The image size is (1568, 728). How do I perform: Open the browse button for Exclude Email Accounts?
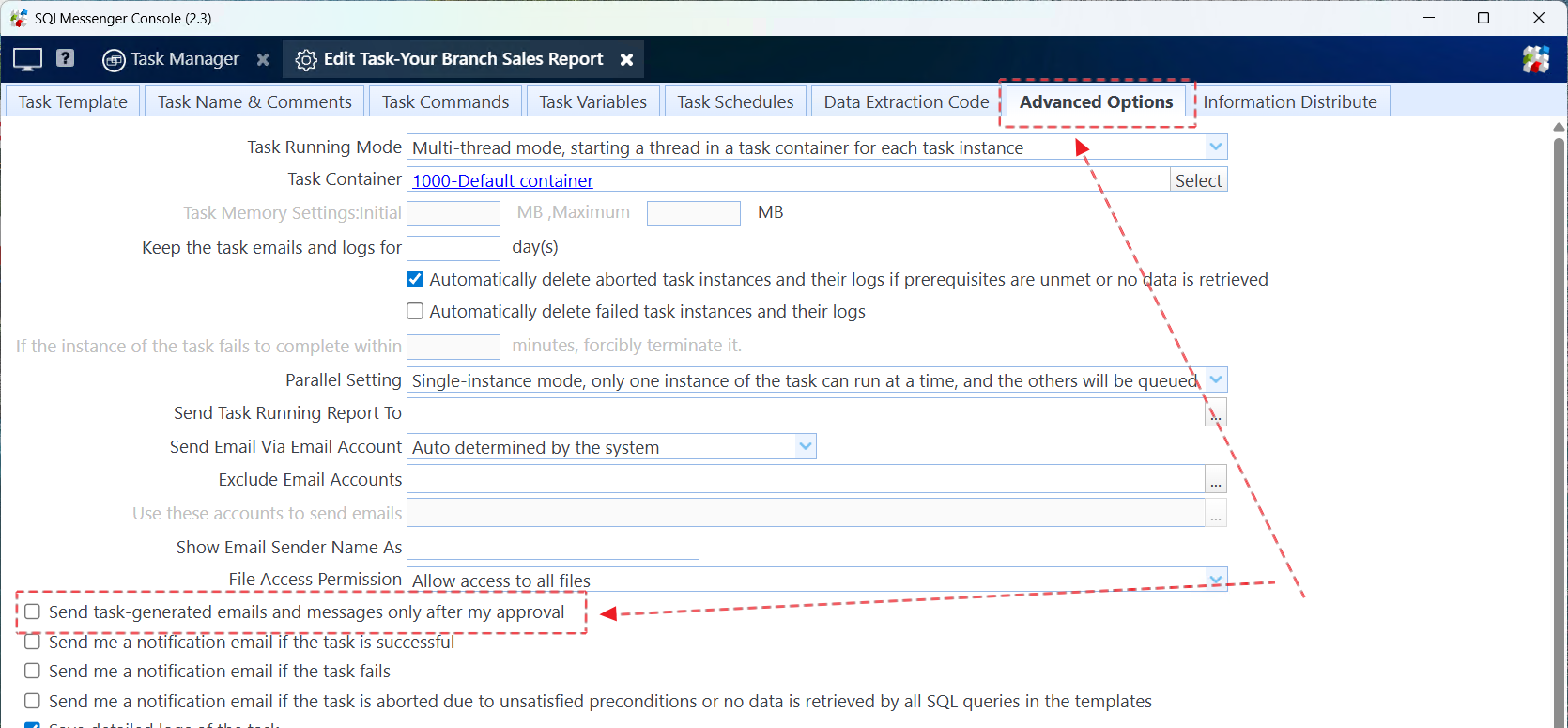1216,480
